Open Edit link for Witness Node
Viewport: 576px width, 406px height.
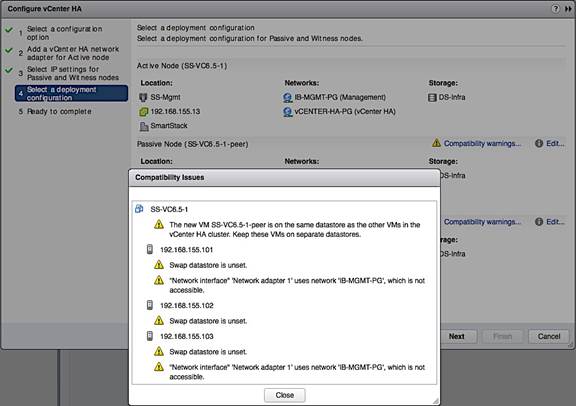click(x=555, y=222)
